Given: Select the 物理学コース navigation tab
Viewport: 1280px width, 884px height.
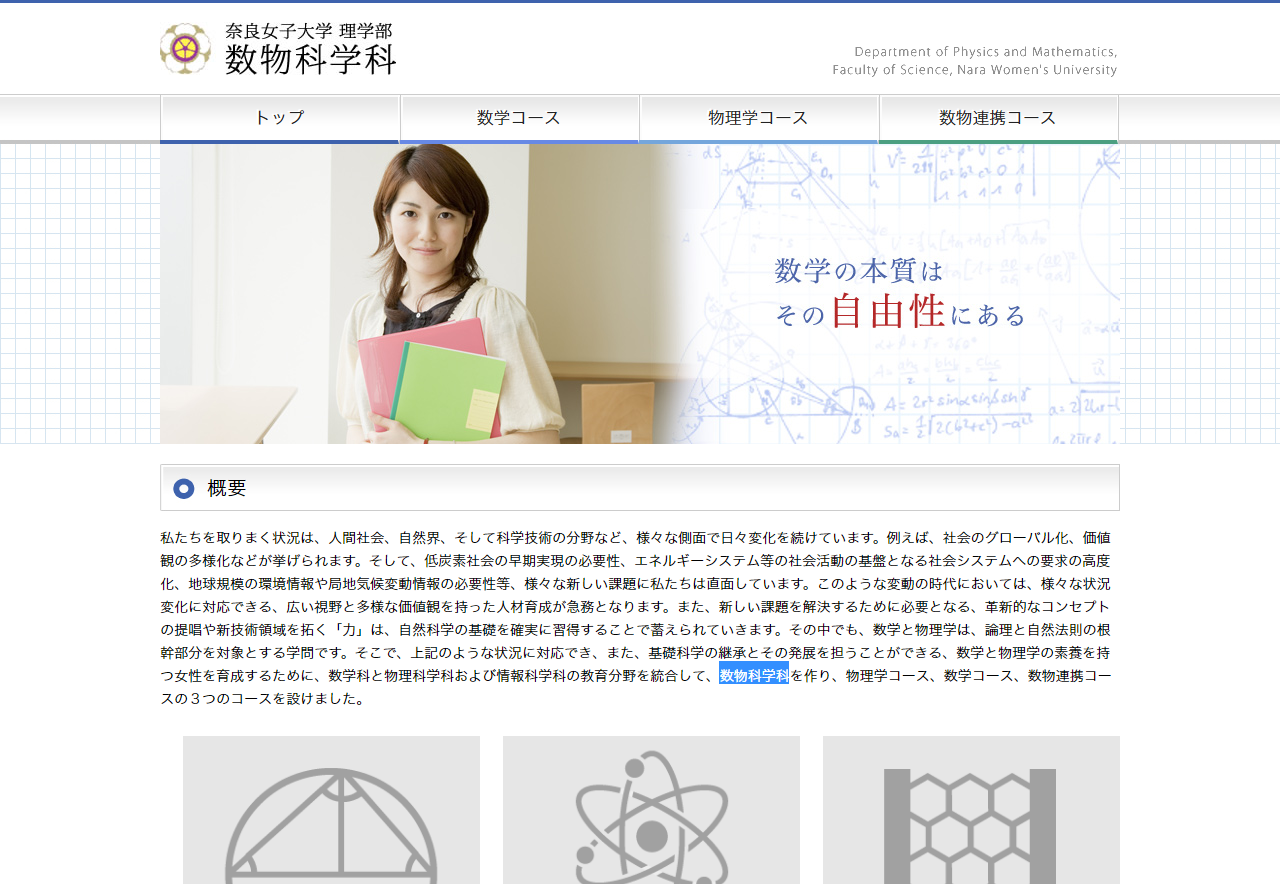Looking at the screenshot, I should click(x=759, y=118).
